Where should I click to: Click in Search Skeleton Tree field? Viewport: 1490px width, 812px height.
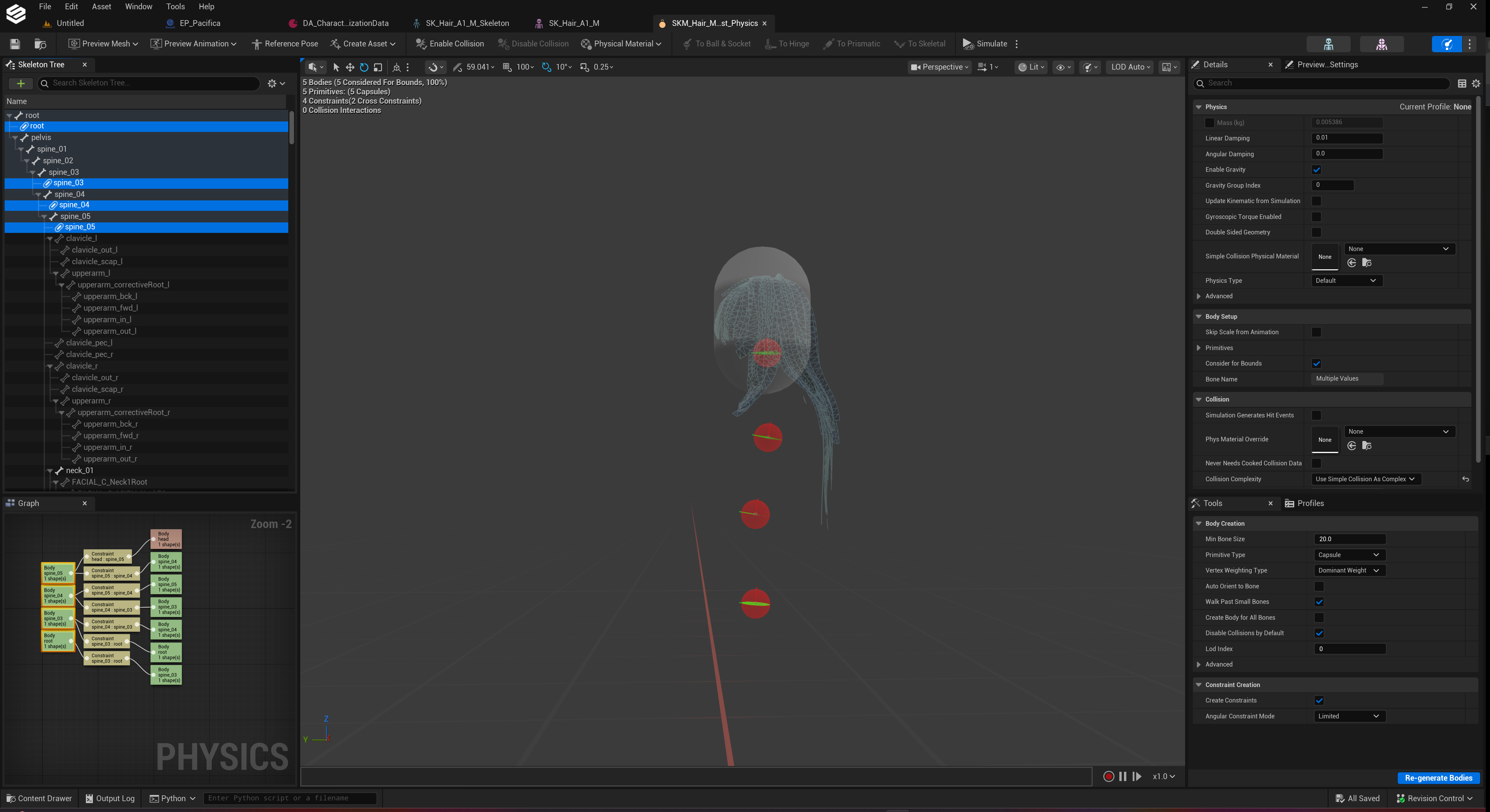pos(149,83)
